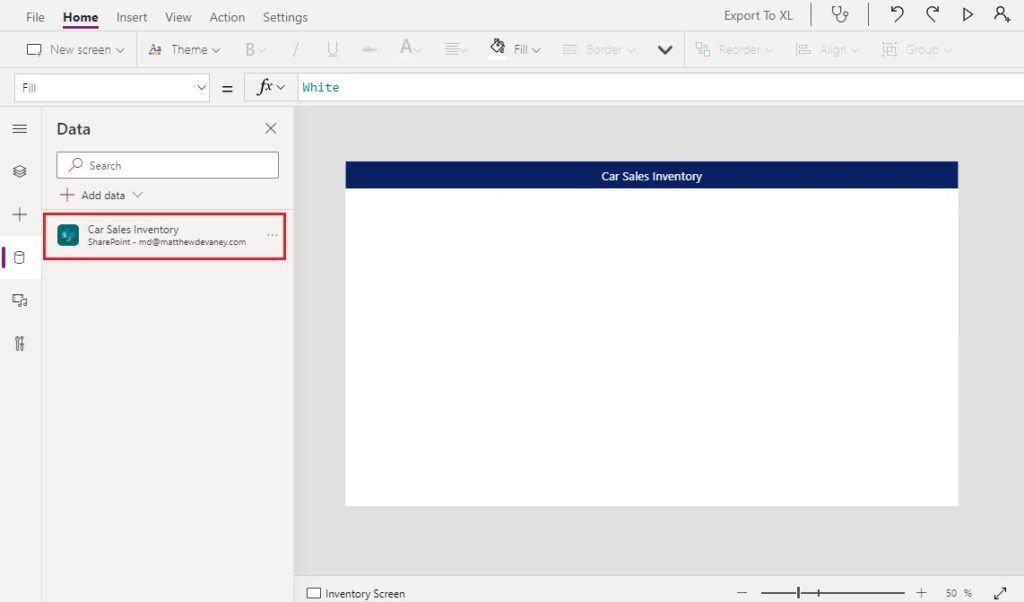This screenshot has height=602, width=1024.
Task: Redo the last change
Action: 931,14
